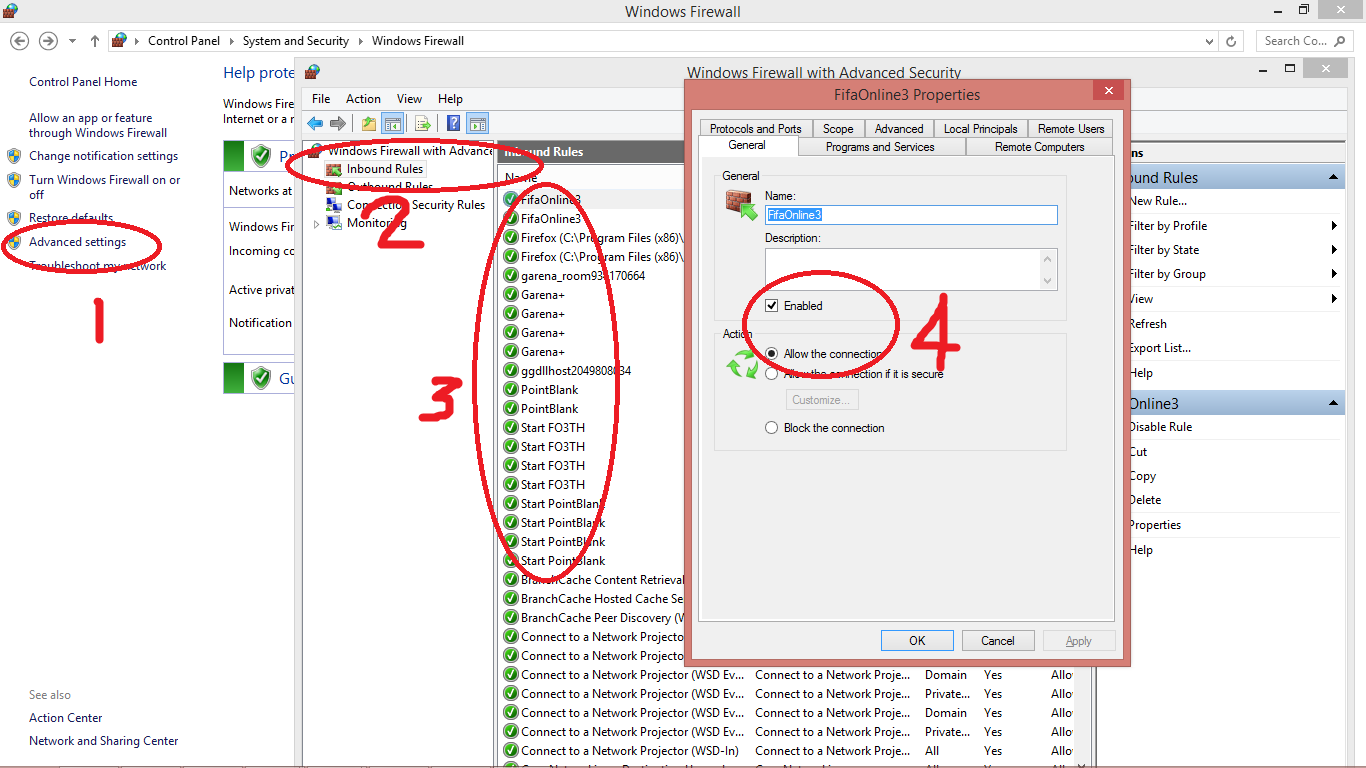The width and height of the screenshot is (1366, 768).
Task: Select Inbound Rules in the console tree
Action: pyautogui.click(x=385, y=169)
